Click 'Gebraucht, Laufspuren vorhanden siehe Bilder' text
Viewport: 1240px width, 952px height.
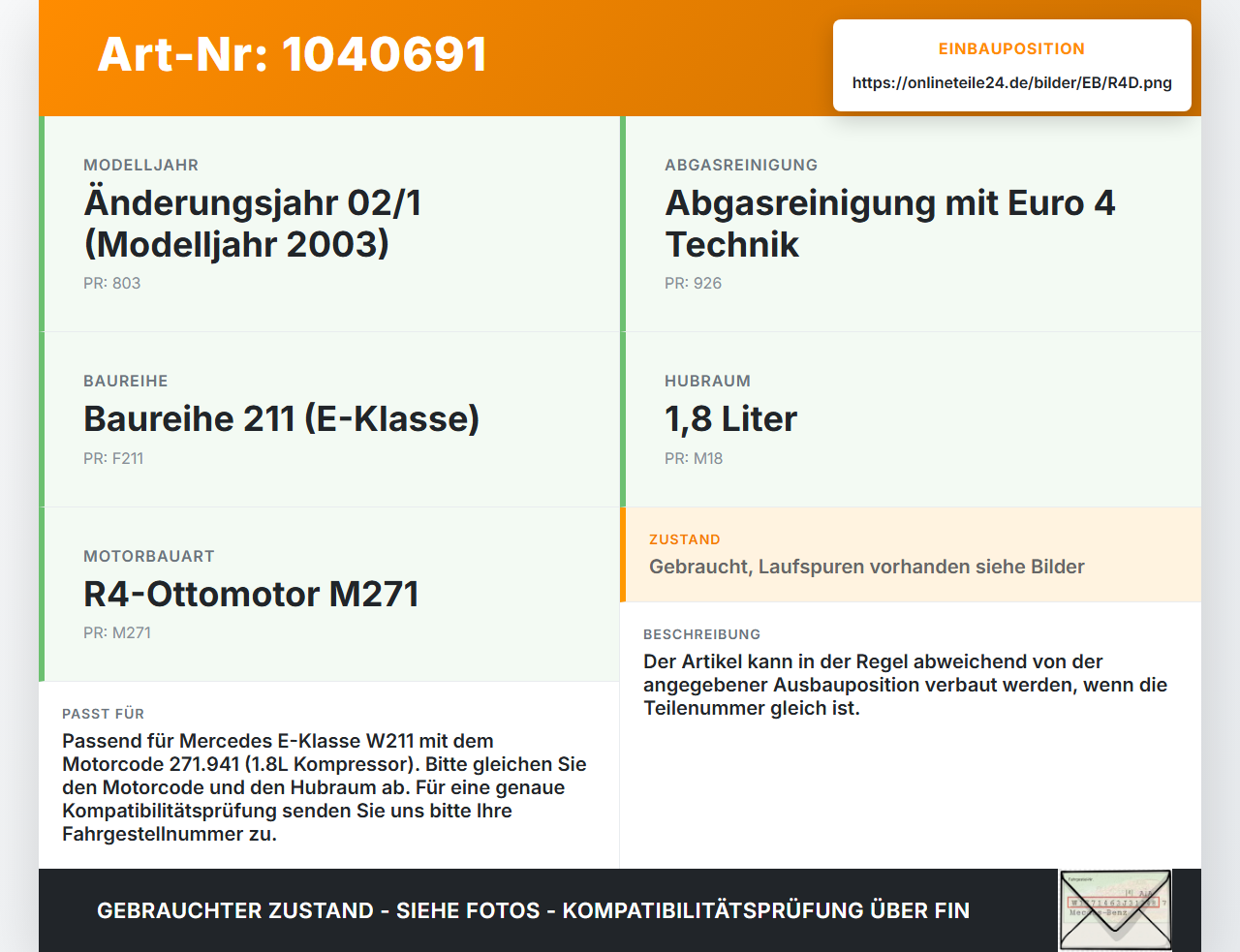tap(867, 567)
